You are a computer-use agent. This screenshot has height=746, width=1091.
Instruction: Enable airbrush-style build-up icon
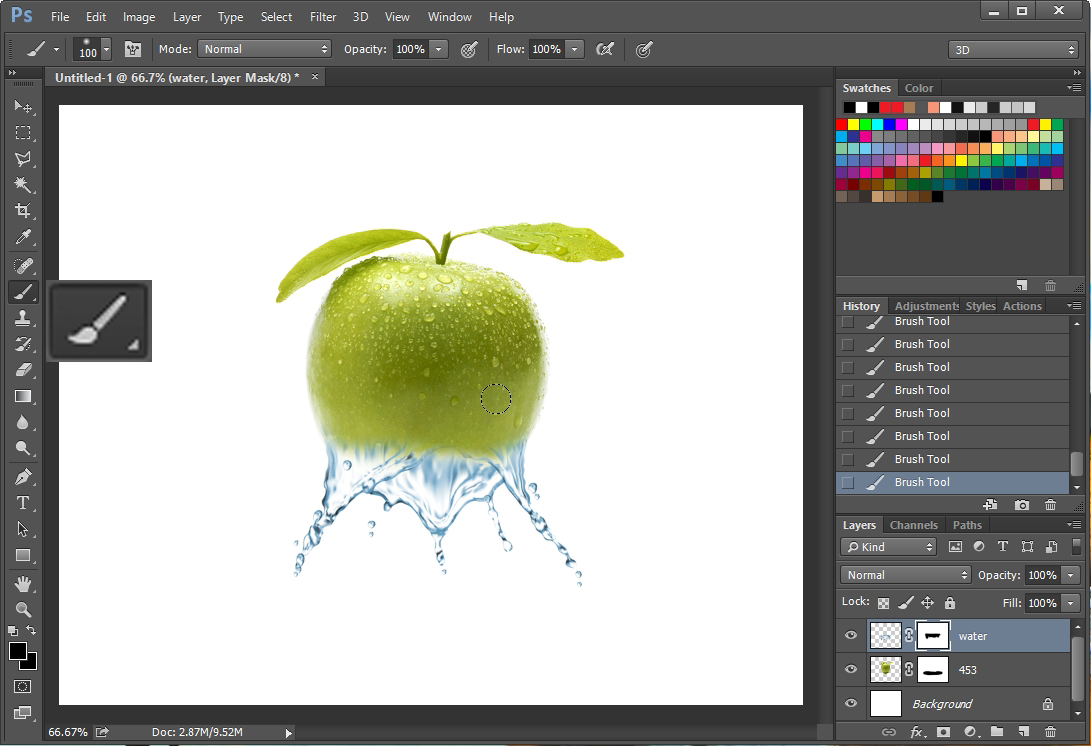[x=605, y=49]
